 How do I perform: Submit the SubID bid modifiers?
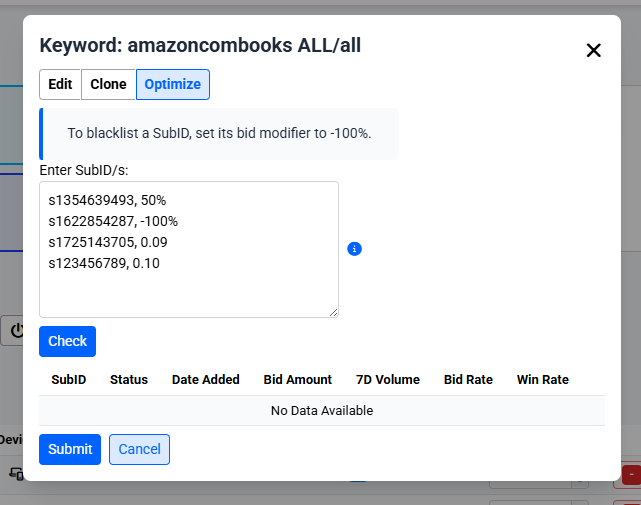[x=70, y=449]
